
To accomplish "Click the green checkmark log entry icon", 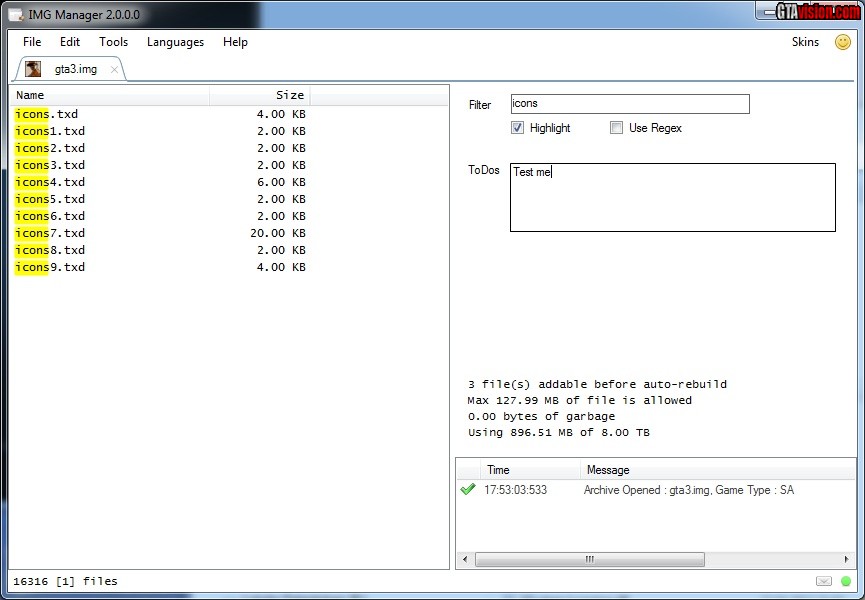I will click(467, 490).
